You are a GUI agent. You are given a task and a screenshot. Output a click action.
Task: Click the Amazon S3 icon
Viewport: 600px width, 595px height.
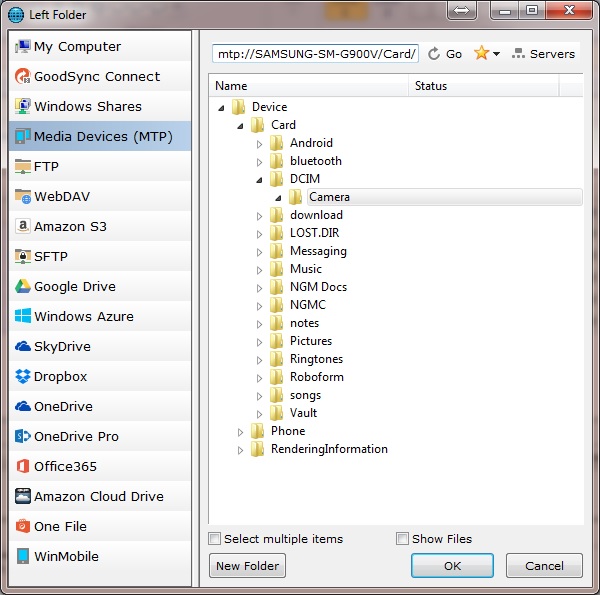click(x=23, y=226)
